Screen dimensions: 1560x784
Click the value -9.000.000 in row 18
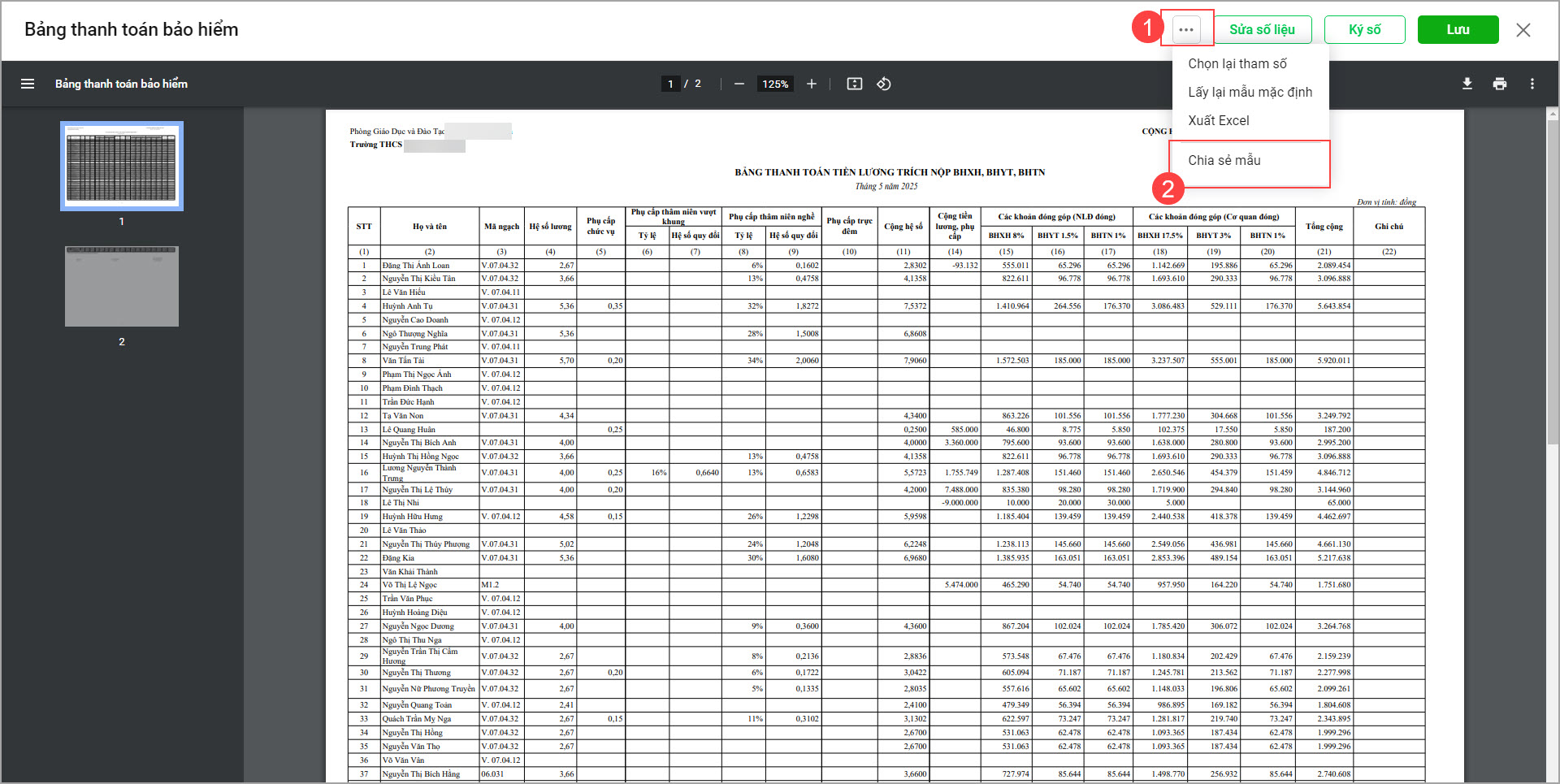[x=960, y=503]
